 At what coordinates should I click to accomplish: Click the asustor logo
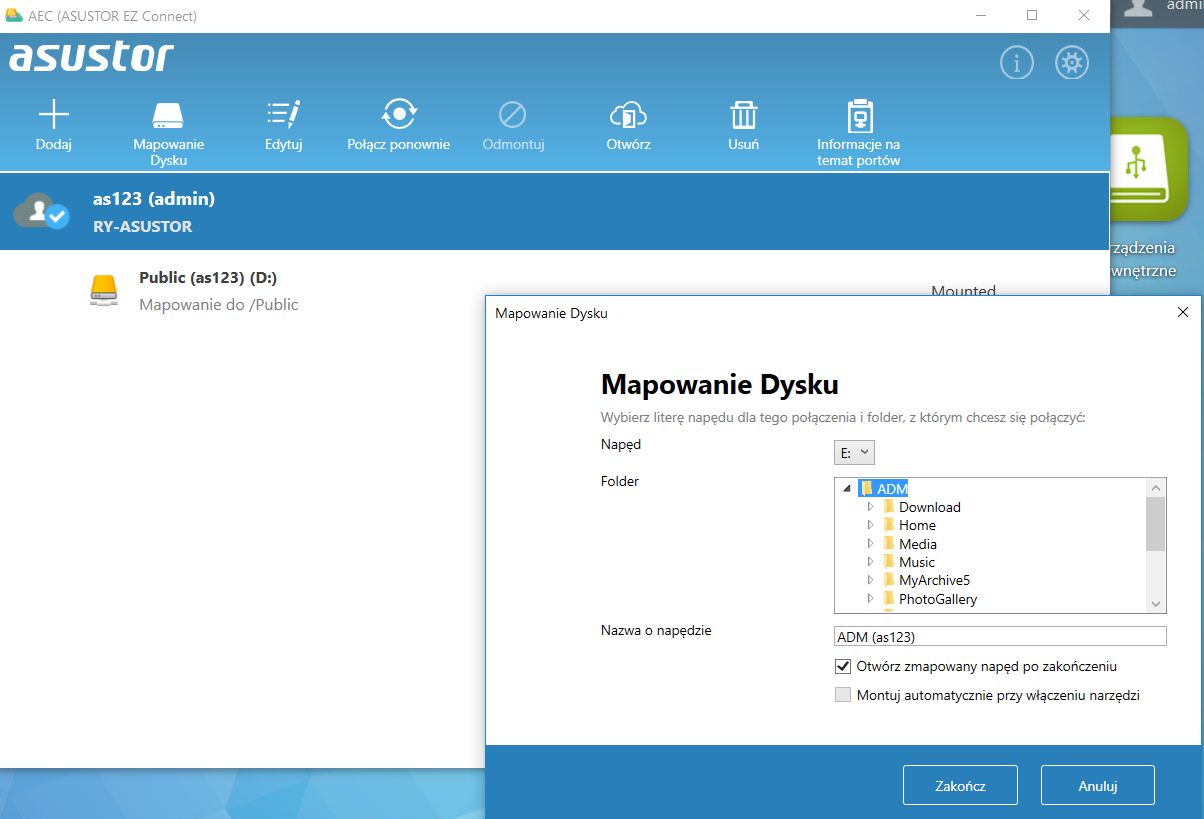coord(91,57)
